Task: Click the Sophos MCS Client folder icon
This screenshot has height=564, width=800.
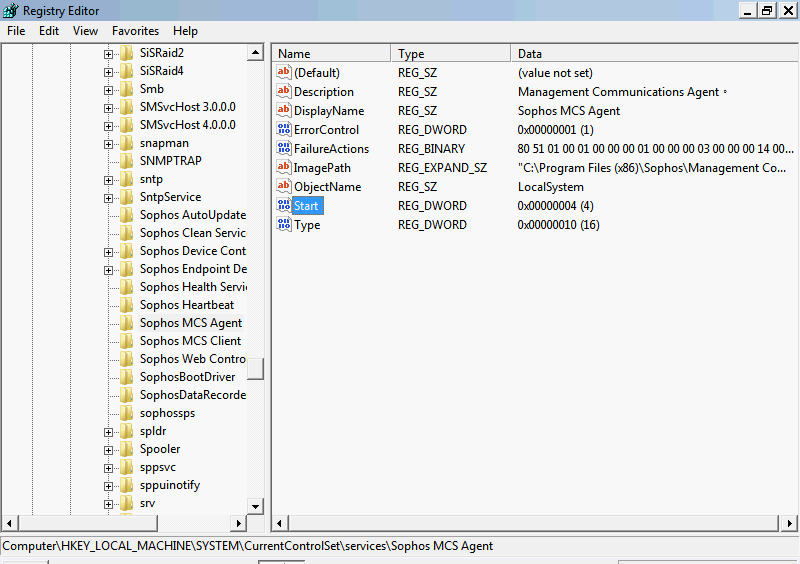Action: [x=127, y=341]
